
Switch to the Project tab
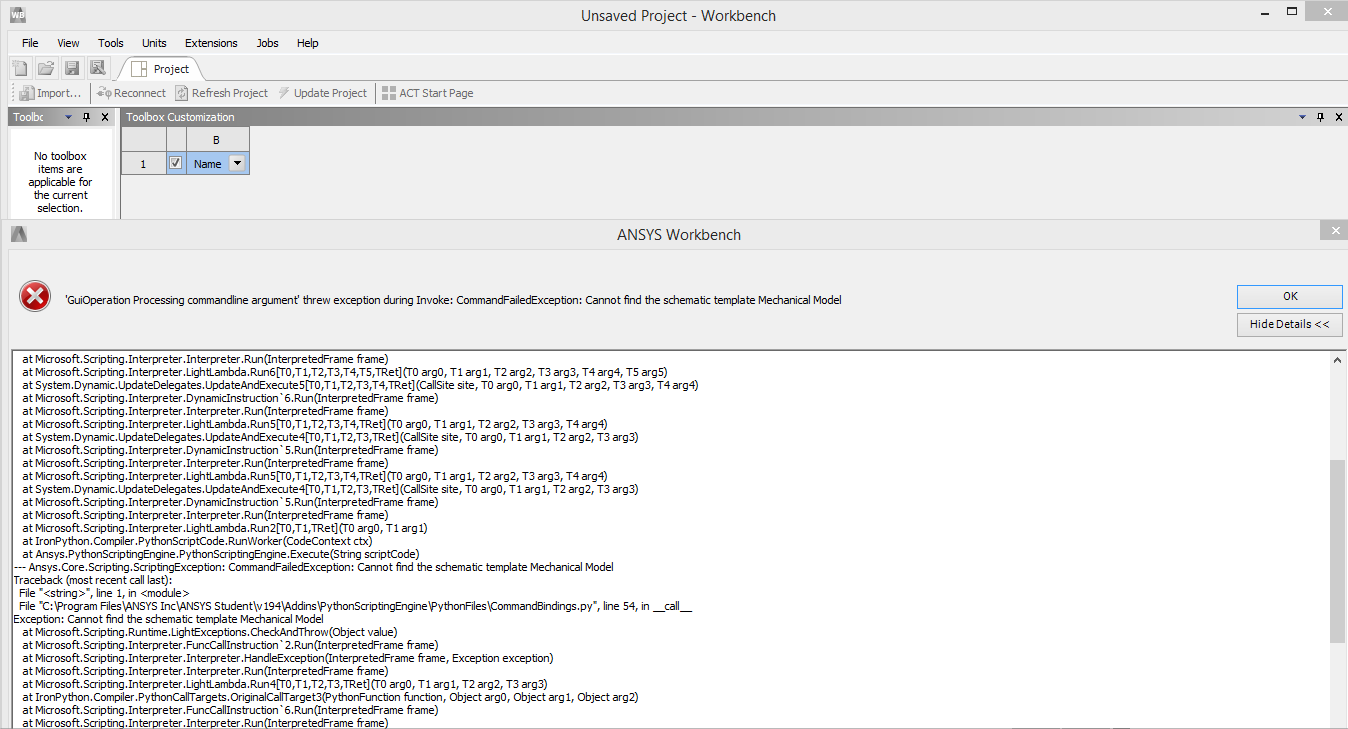(x=161, y=69)
